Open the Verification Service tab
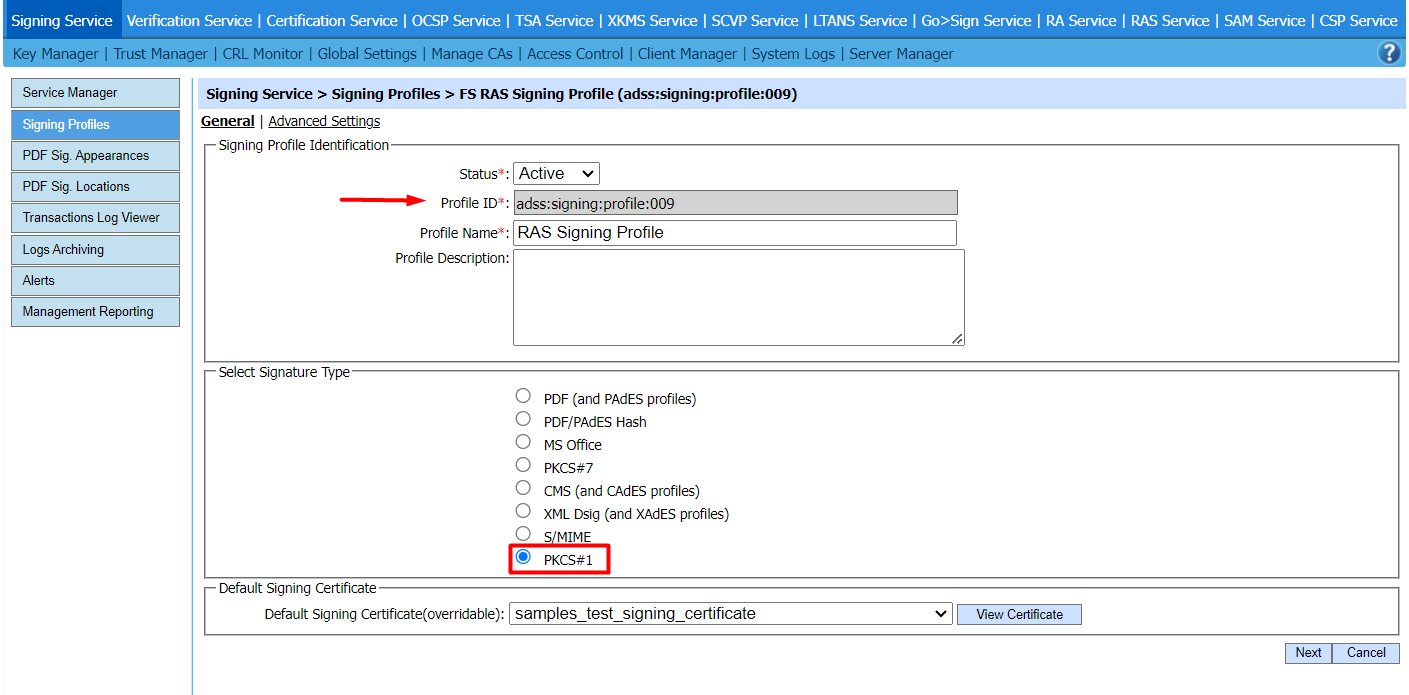The width and height of the screenshot is (1409, 695). (x=189, y=21)
